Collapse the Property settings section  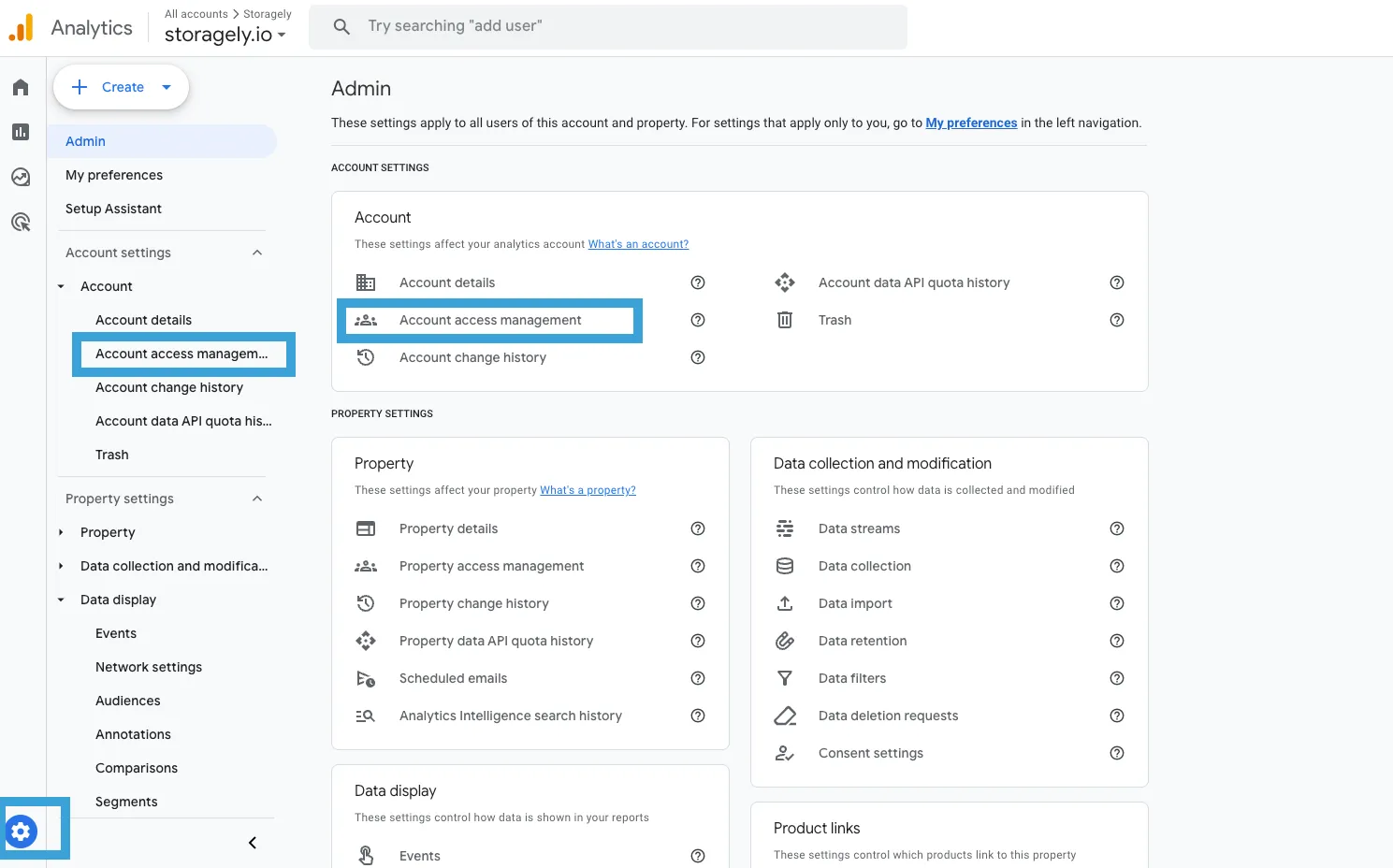257,499
